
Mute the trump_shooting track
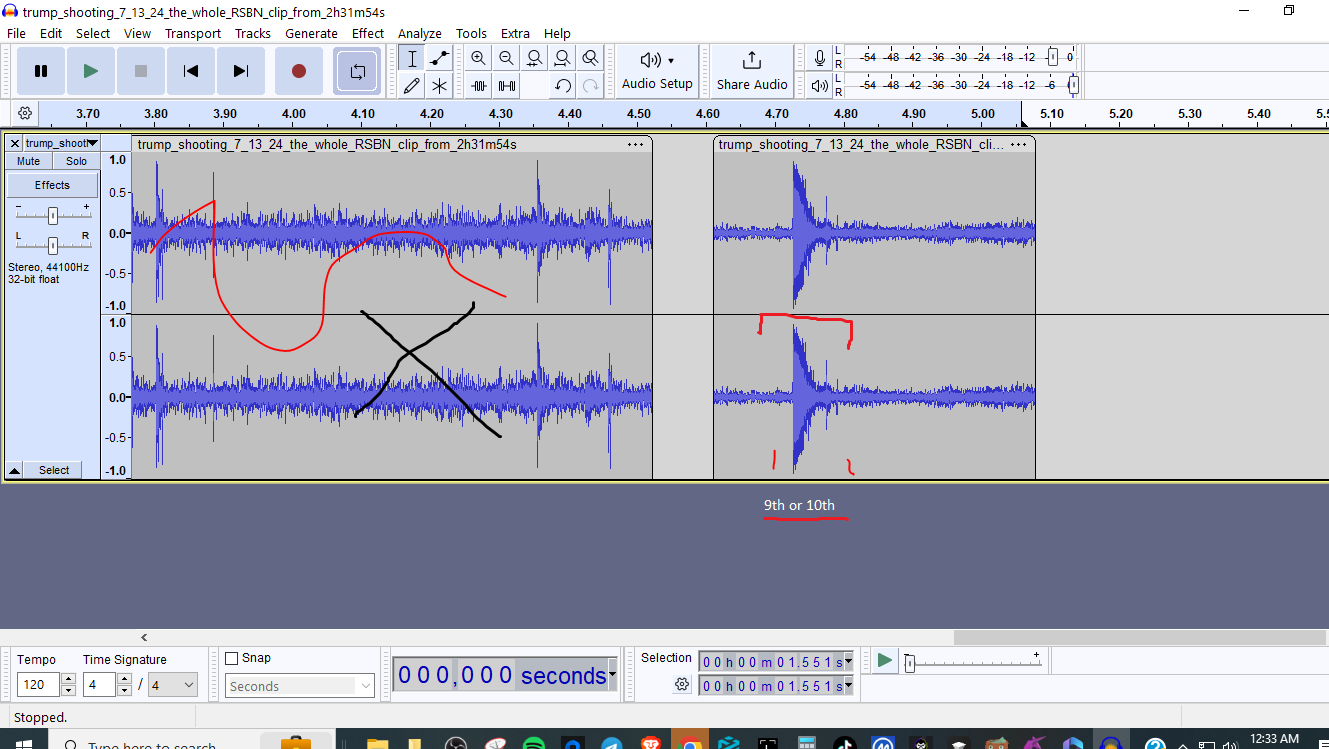[29, 161]
